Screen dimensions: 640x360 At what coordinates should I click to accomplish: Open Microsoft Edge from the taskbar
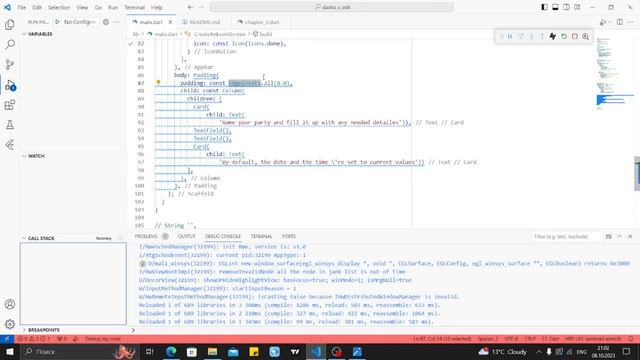[x=171, y=351]
